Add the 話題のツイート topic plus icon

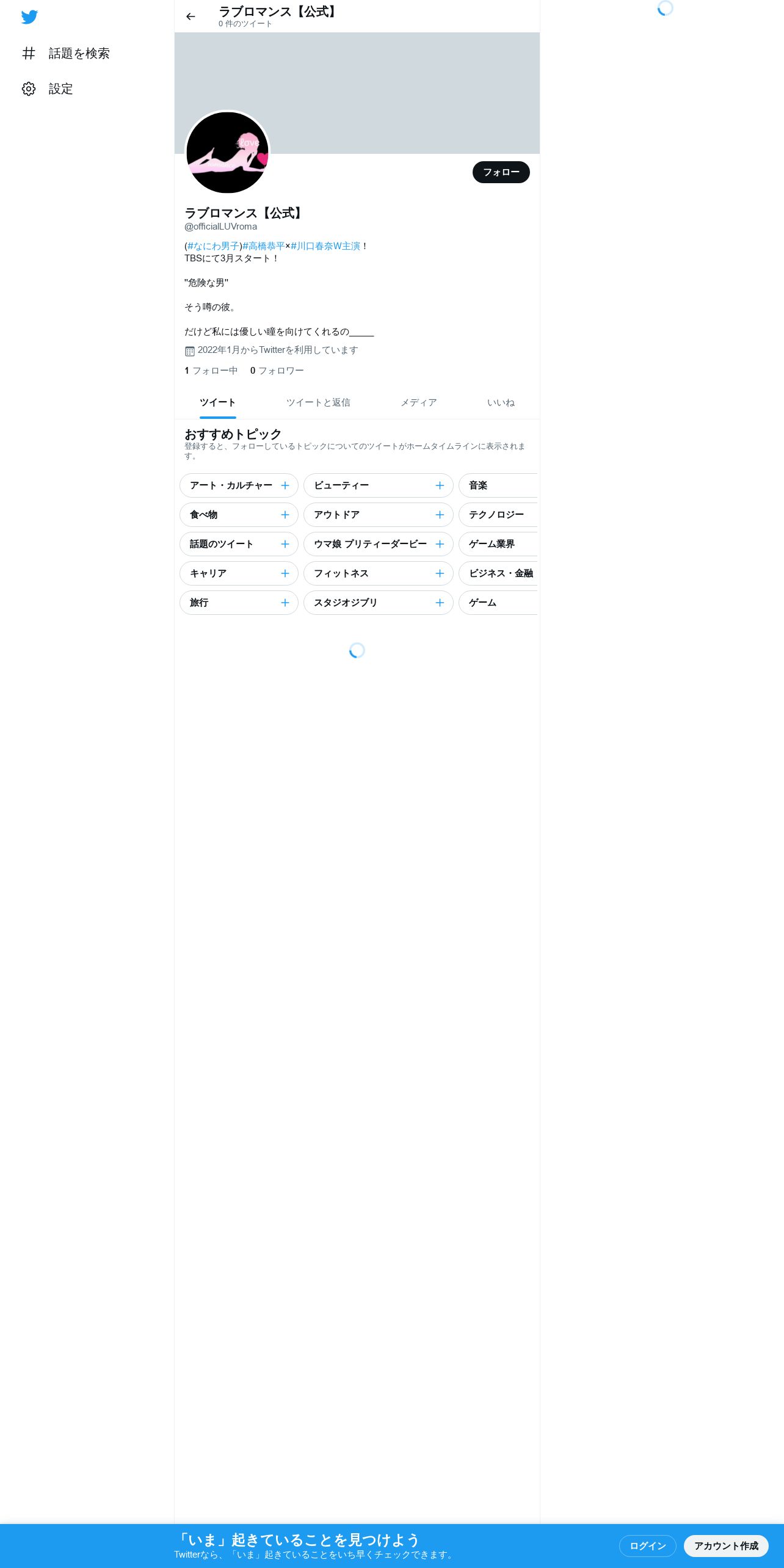[x=285, y=544]
